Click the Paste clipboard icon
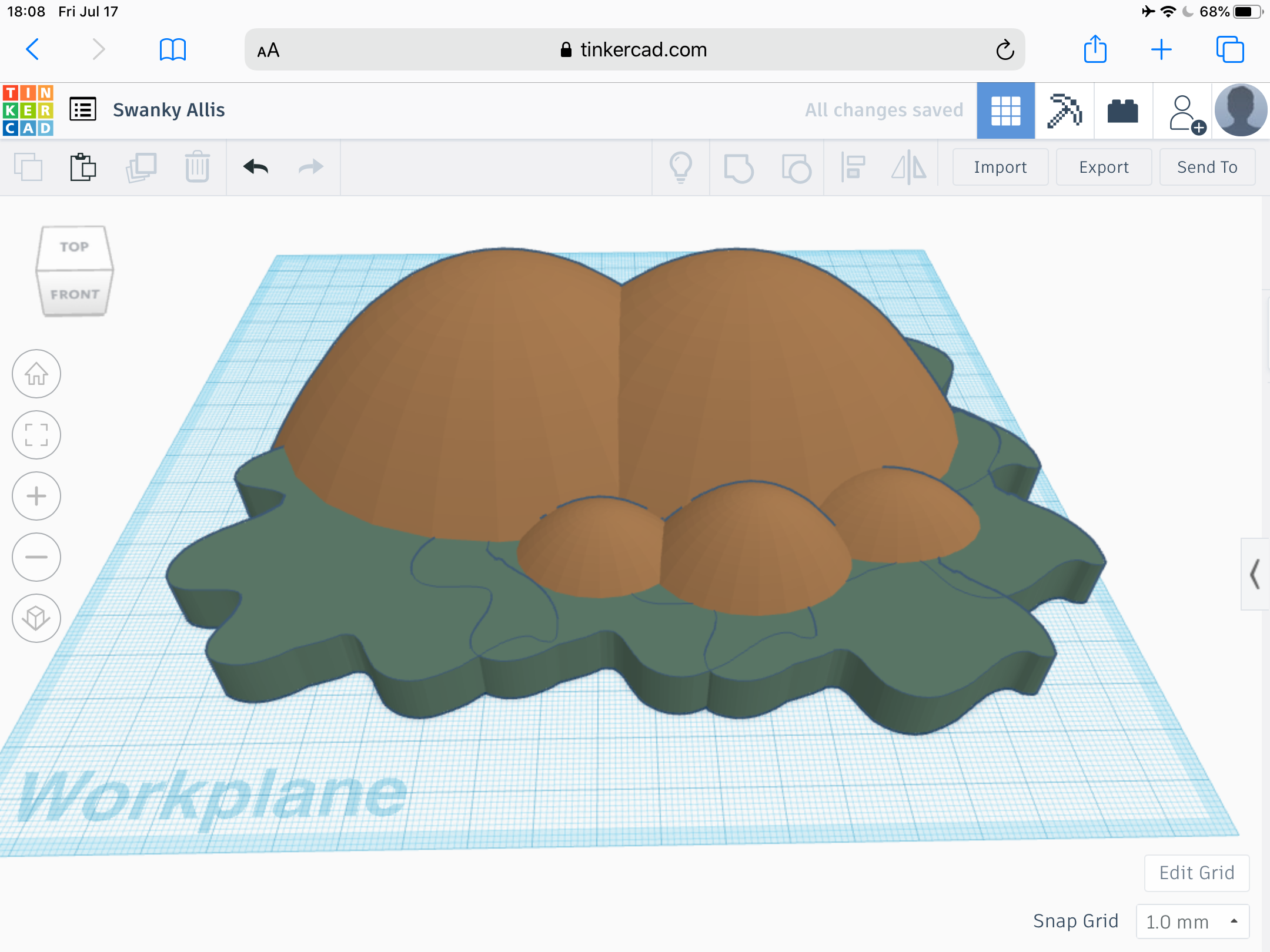This screenshot has height=952, width=1270. pyautogui.click(x=83, y=167)
